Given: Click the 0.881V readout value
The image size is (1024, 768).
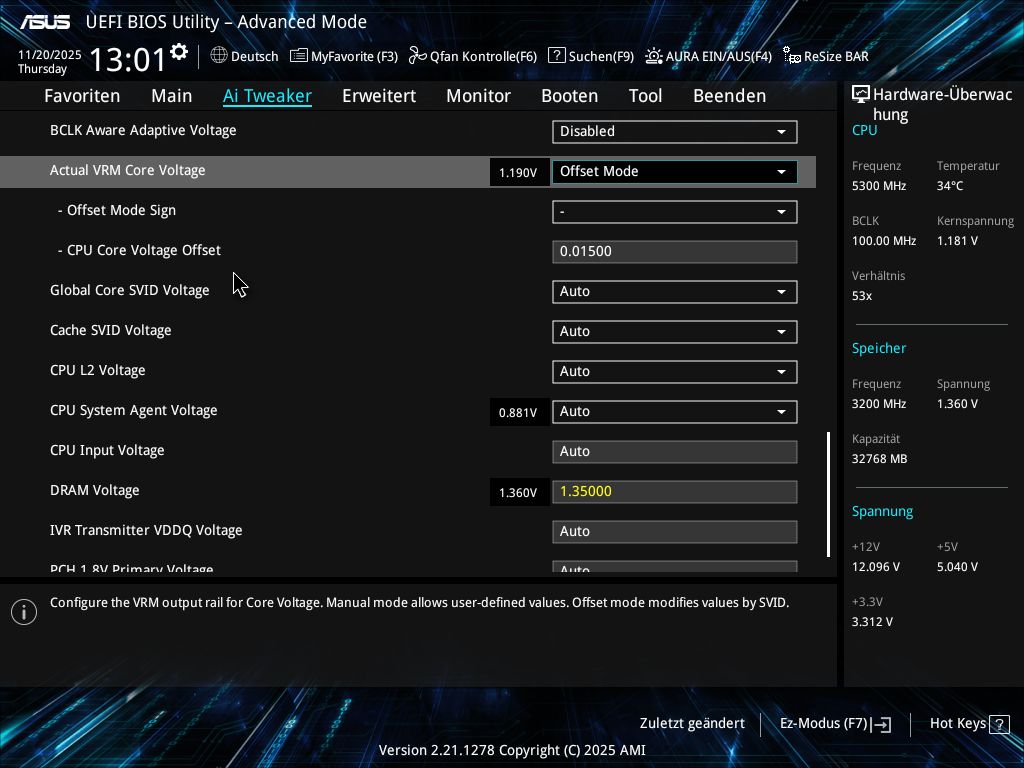Looking at the screenshot, I should click(518, 413).
